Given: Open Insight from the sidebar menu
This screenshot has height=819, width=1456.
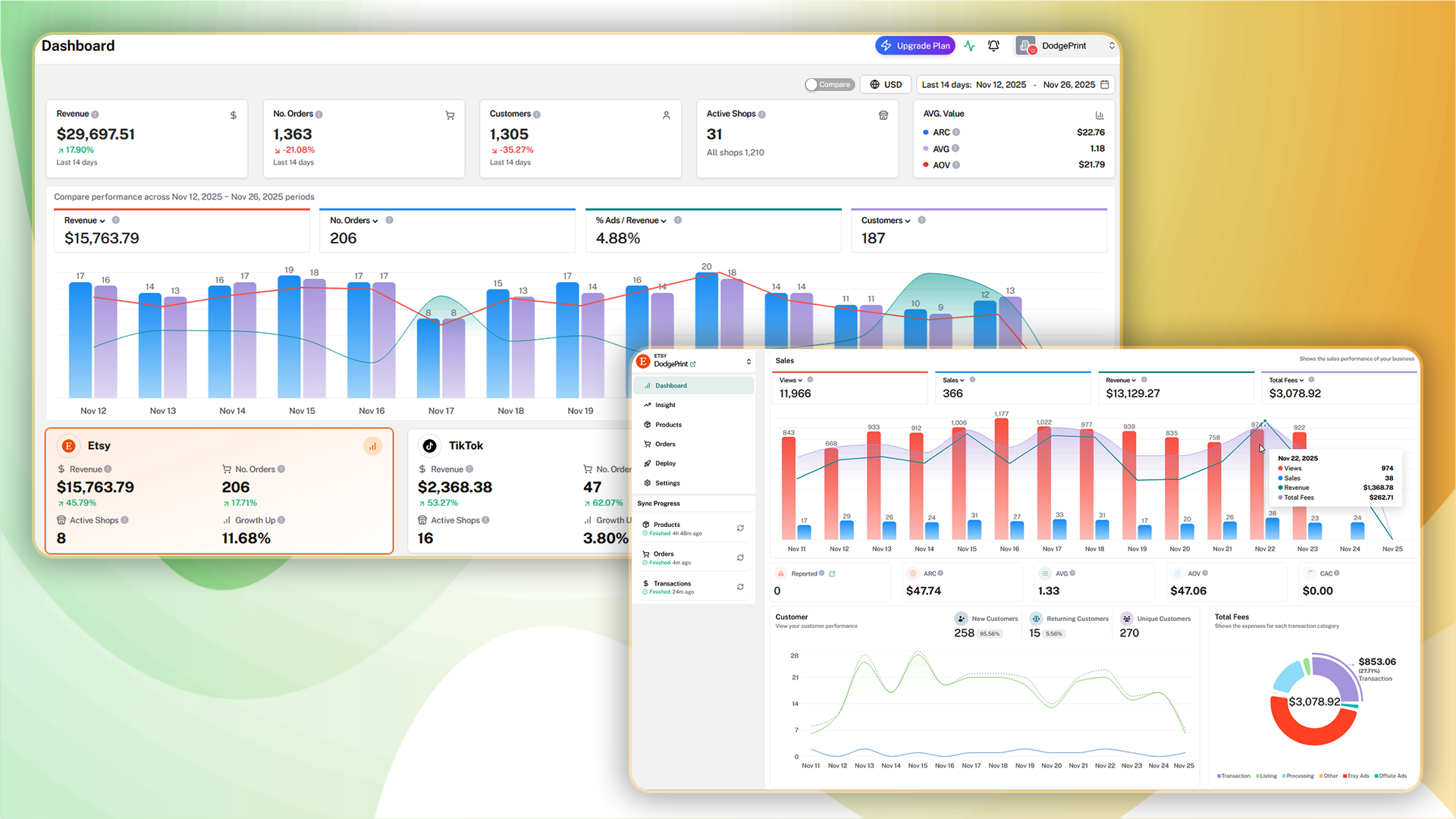Looking at the screenshot, I should coord(666,405).
